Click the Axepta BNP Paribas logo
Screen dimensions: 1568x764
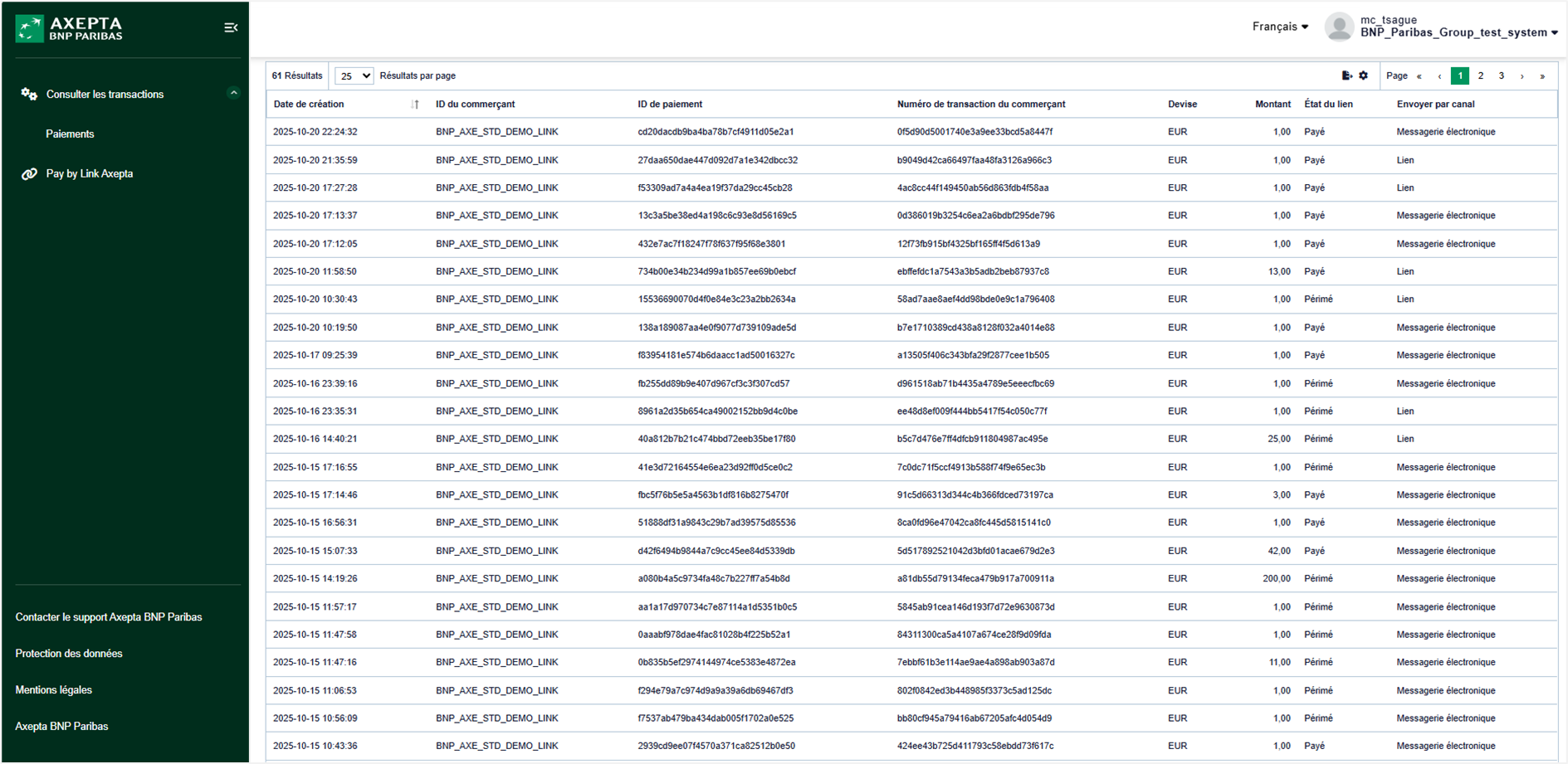[70, 28]
